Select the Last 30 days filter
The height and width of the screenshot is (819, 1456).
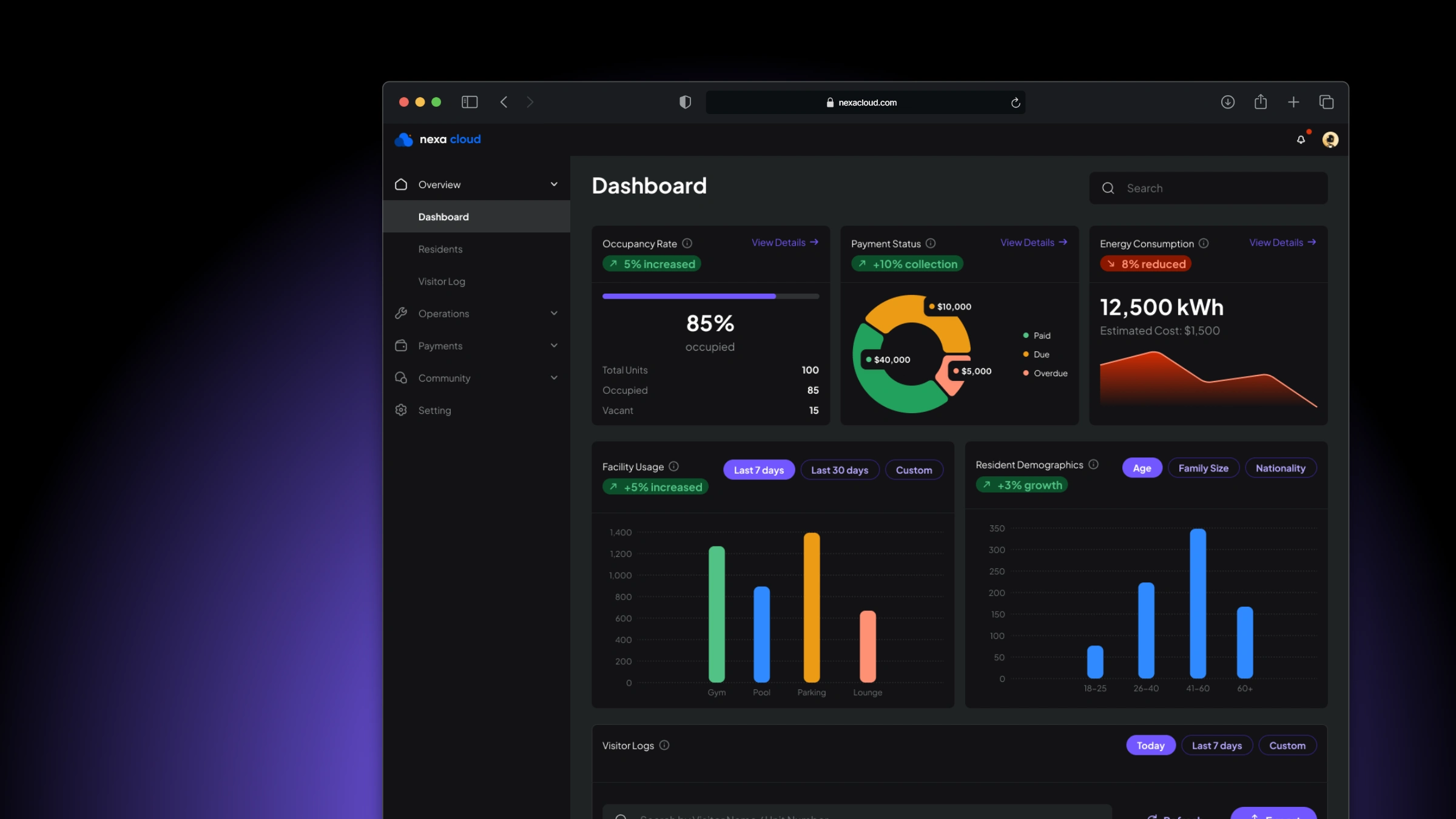[x=840, y=470]
